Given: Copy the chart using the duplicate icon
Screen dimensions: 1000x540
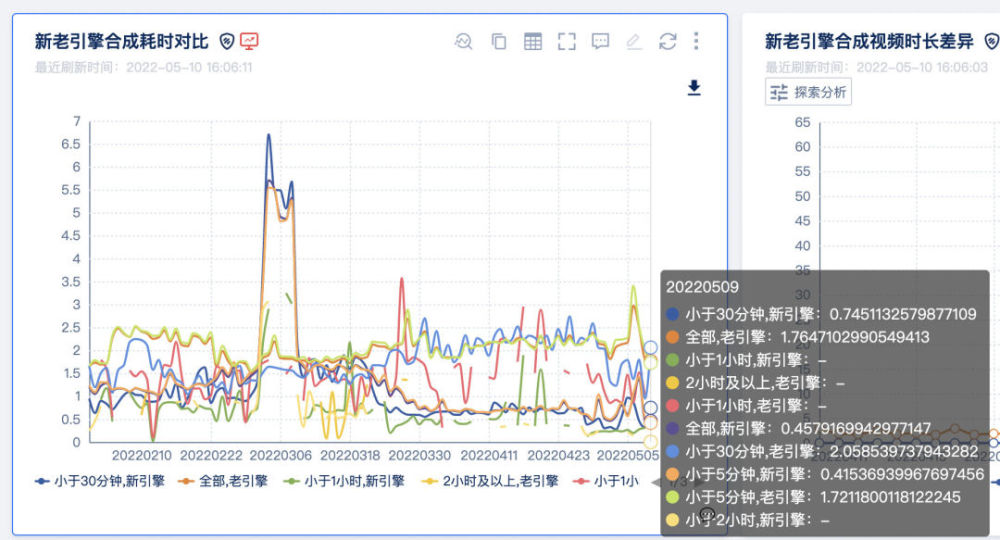Looking at the screenshot, I should tap(498, 42).
